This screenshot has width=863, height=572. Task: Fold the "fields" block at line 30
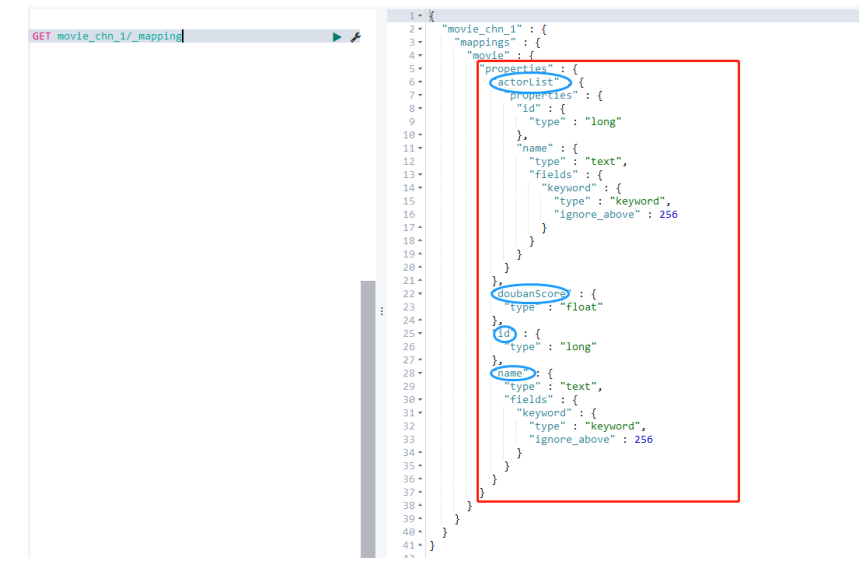[420, 400]
